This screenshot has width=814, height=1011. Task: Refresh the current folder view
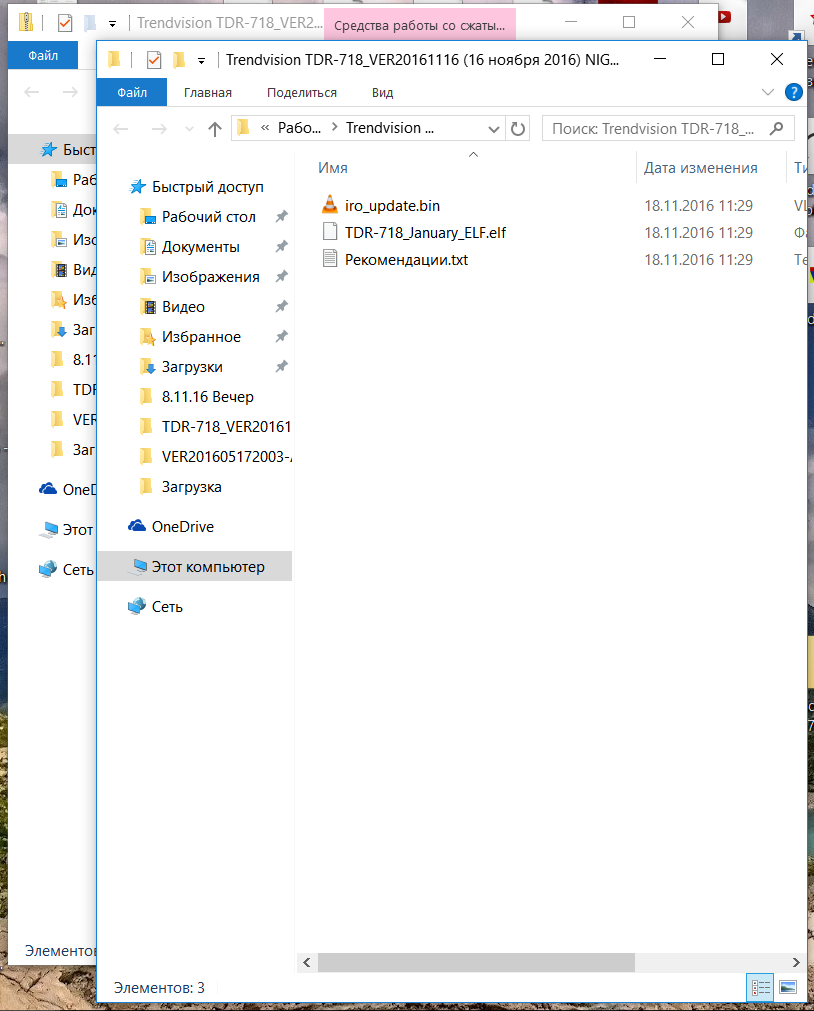tap(518, 128)
